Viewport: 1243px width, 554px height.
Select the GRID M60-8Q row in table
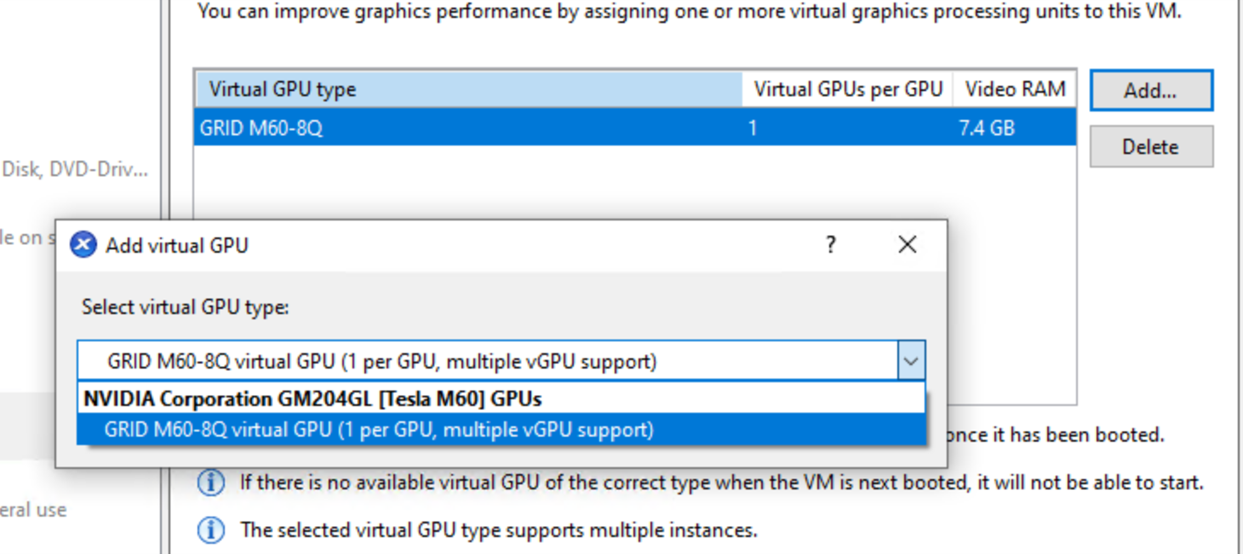pos(635,128)
